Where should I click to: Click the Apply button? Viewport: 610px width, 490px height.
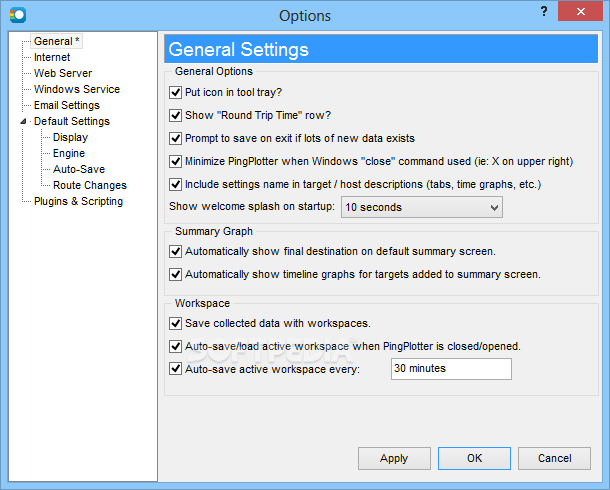[x=394, y=458]
